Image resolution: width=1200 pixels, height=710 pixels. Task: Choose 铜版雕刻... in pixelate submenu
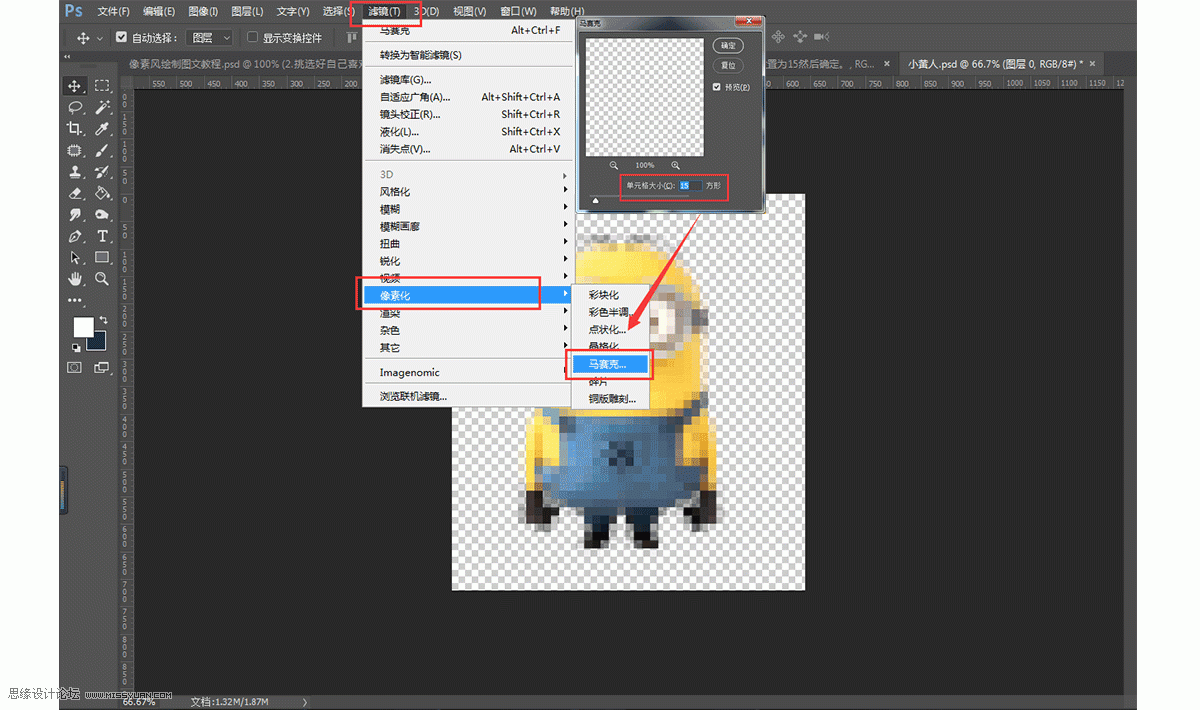(610, 399)
